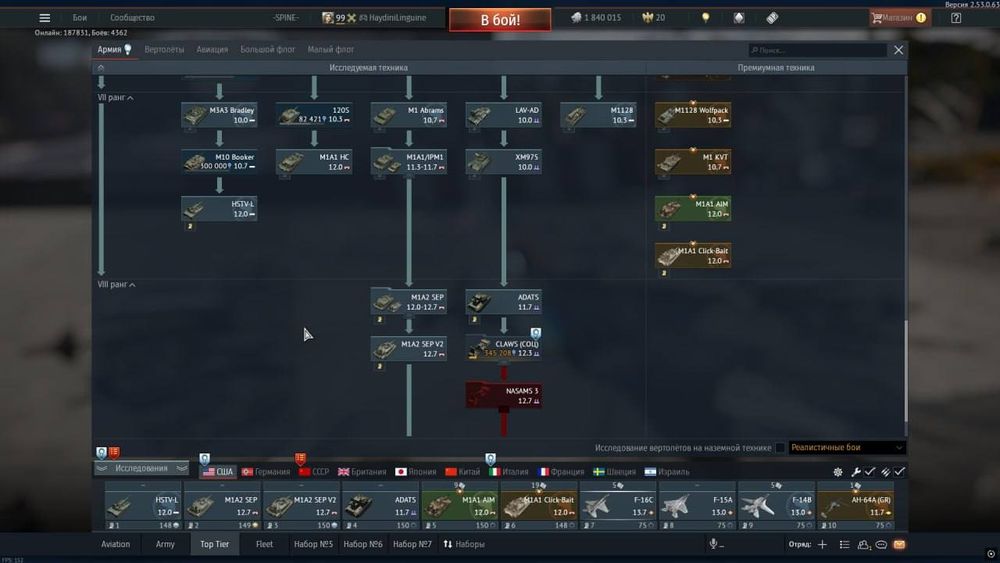Select the ADATS in research tree
Viewport: 1000px width, 563px height.
pos(504,302)
